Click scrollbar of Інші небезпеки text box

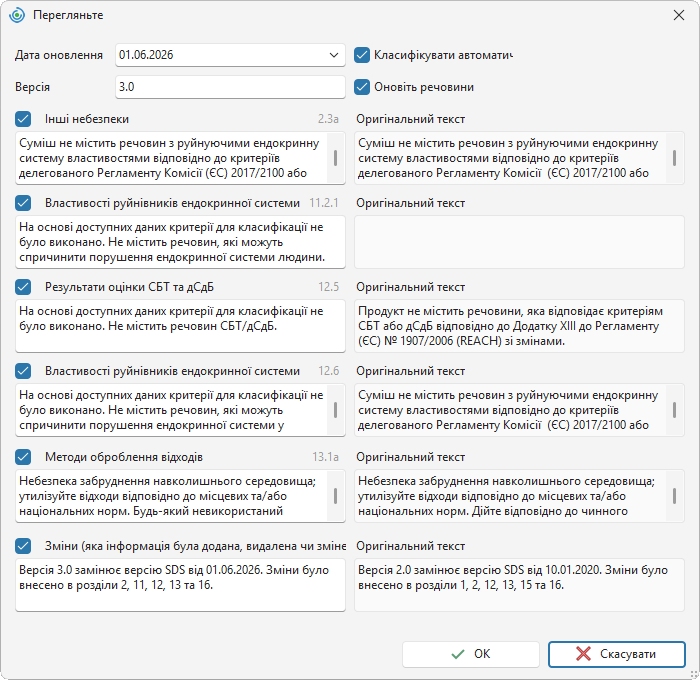[x=336, y=158]
